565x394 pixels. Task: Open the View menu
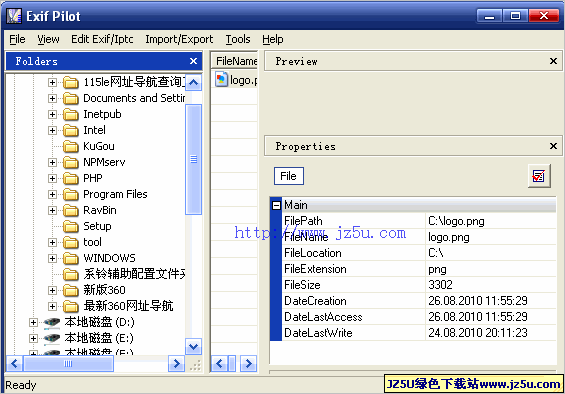click(x=48, y=39)
